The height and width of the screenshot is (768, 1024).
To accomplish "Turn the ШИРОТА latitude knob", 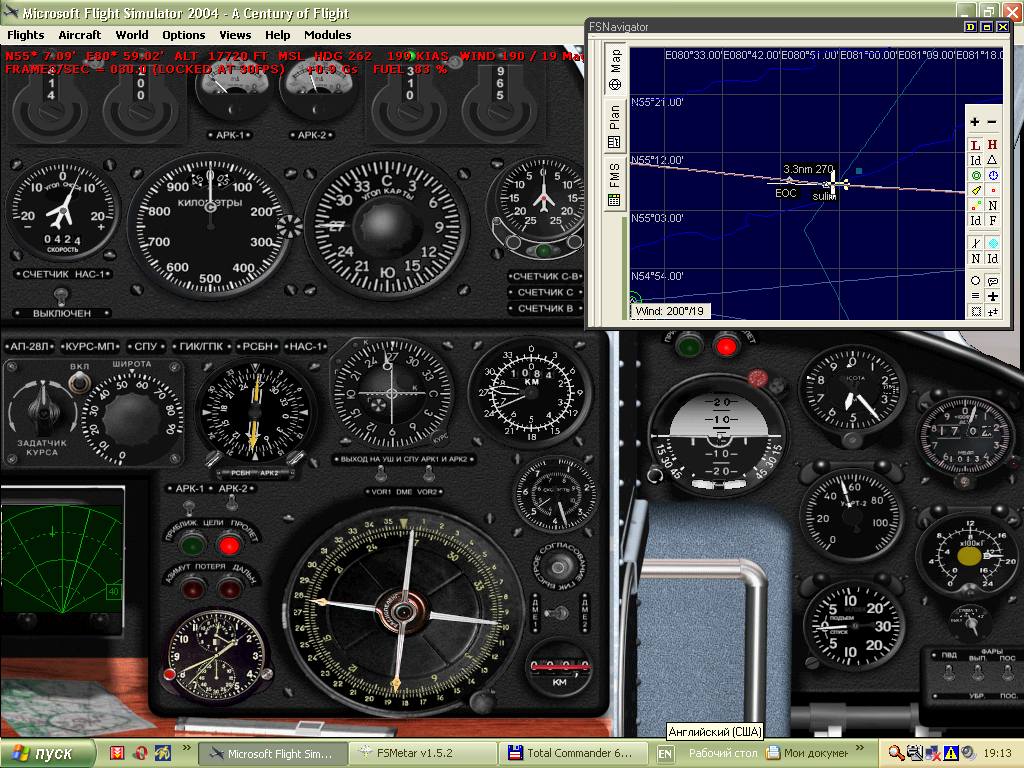I will pos(131,418).
